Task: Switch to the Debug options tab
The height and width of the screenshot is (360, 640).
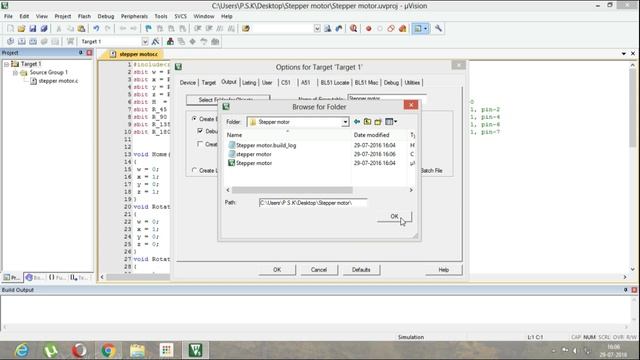Action: pos(391,82)
